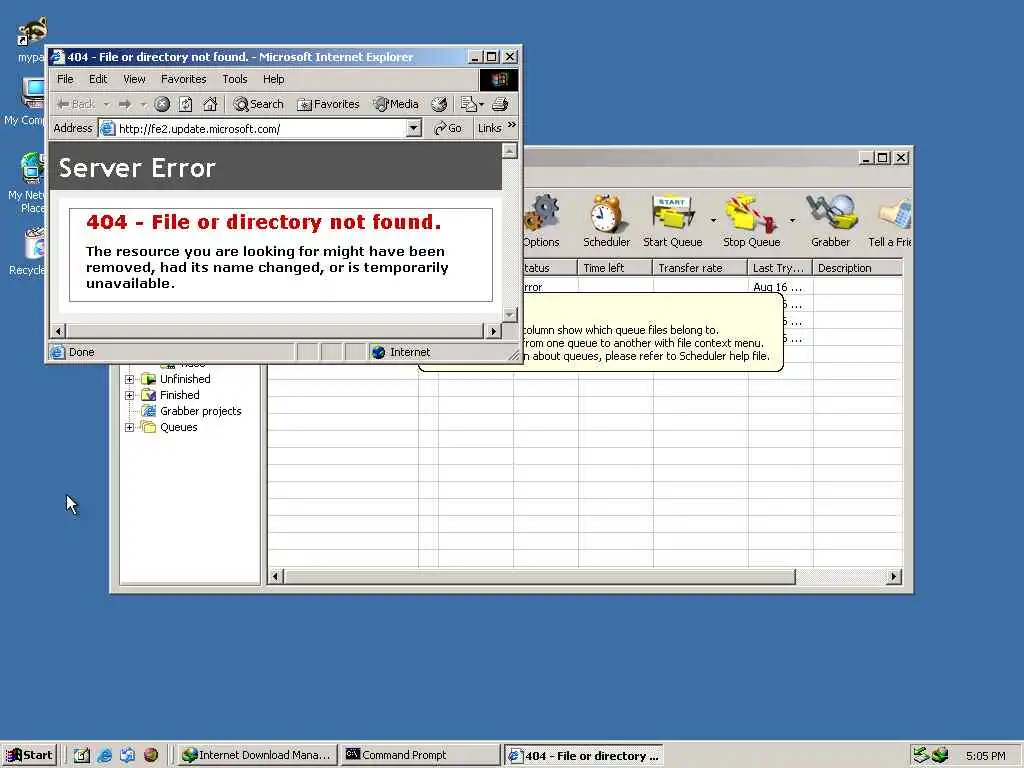The image size is (1024, 768).
Task: Expand the Links toolbar chevron
Action: point(511,125)
